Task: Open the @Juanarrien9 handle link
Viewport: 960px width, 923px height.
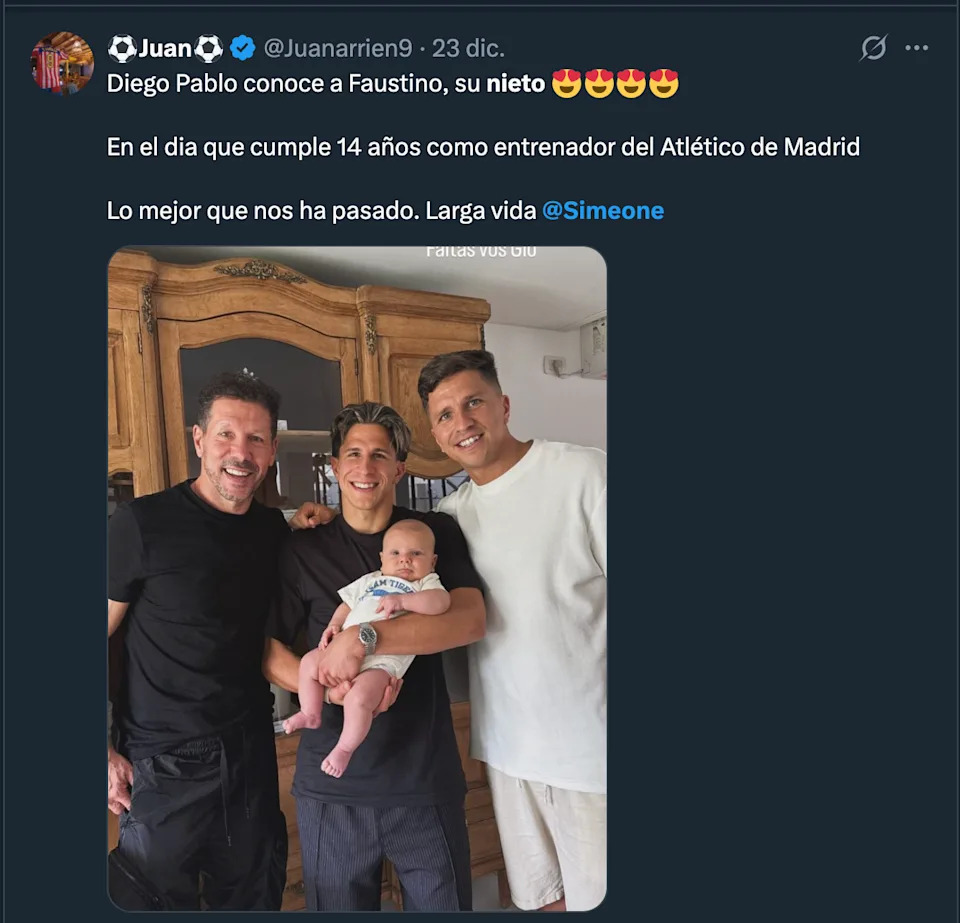Action: (336, 48)
